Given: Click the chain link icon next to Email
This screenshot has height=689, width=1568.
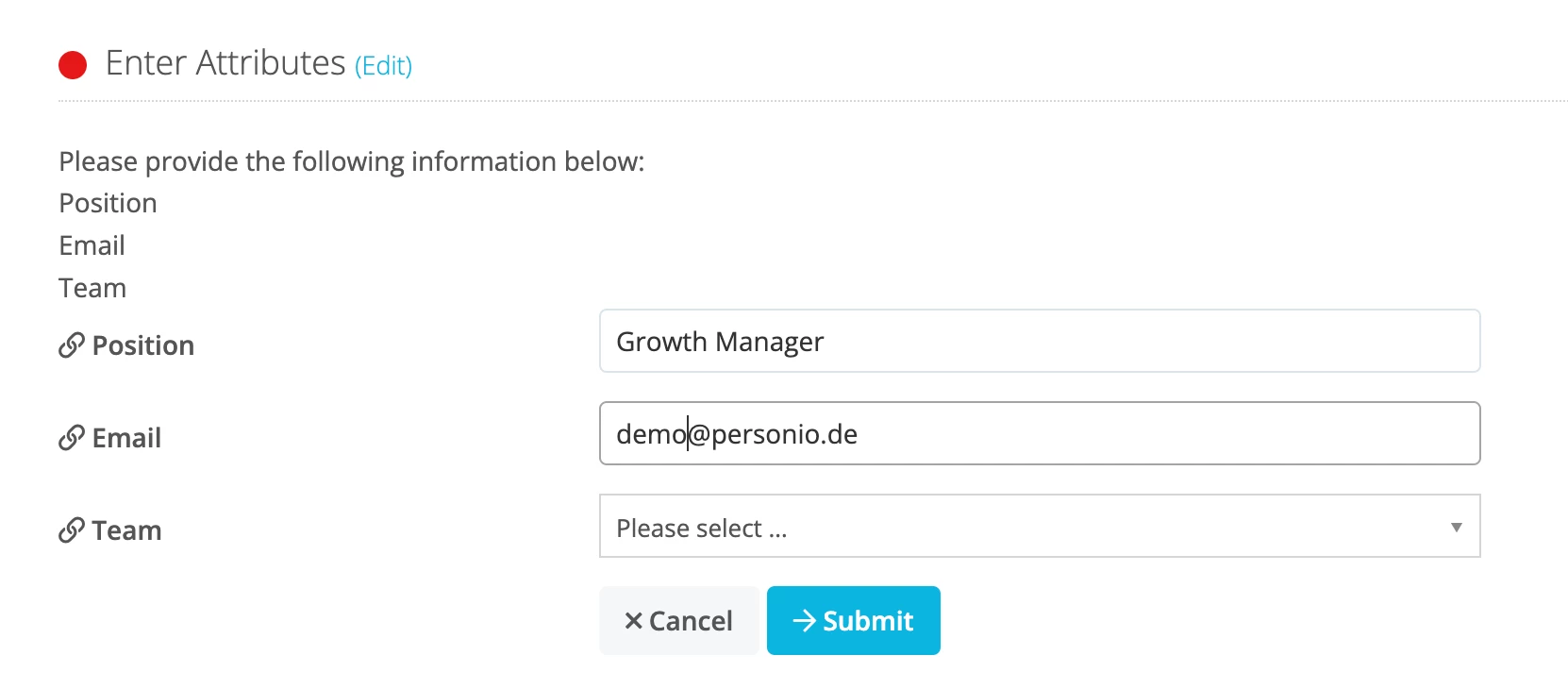Looking at the screenshot, I should pos(72,438).
